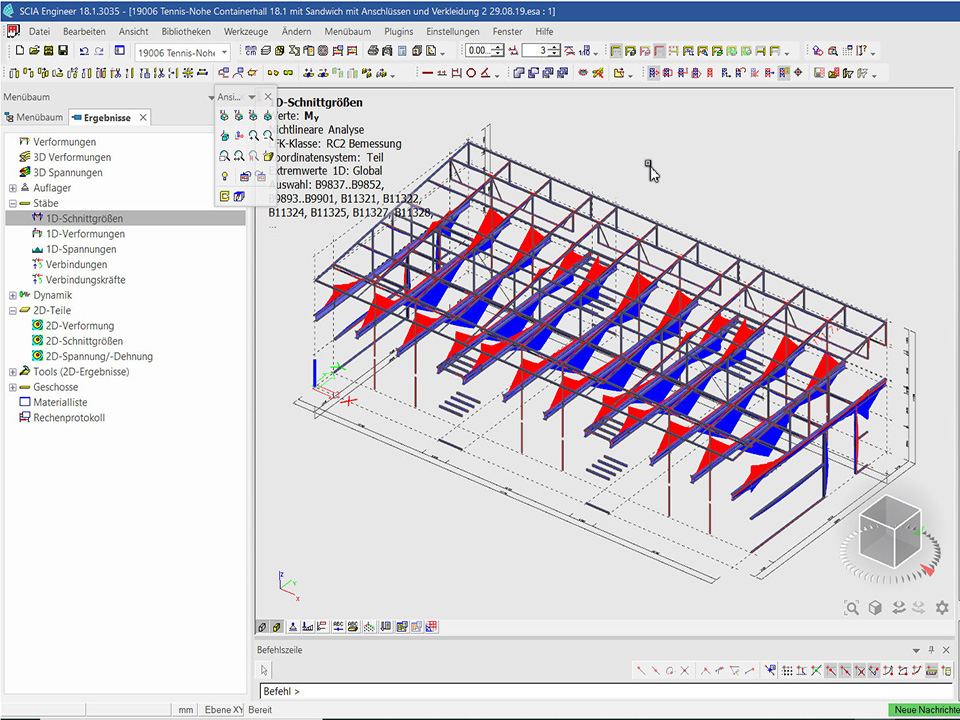Open the project selector dropdown 19006 Tennis-Nohe
This screenshot has width=960, height=720.
(x=183, y=52)
